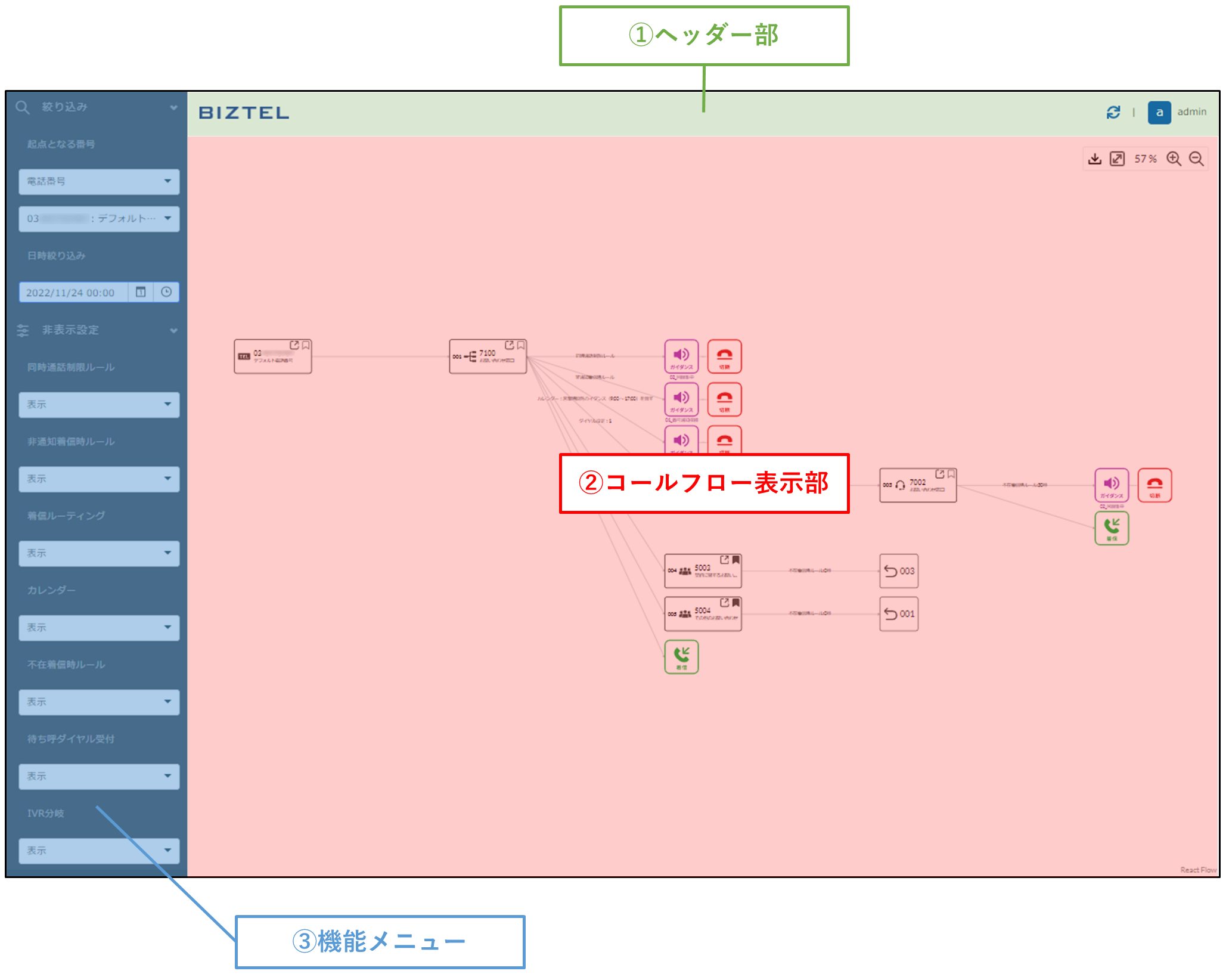Select the ガイダンス node connected to 7002
The width and height of the screenshot is (1226, 980).
[1112, 485]
